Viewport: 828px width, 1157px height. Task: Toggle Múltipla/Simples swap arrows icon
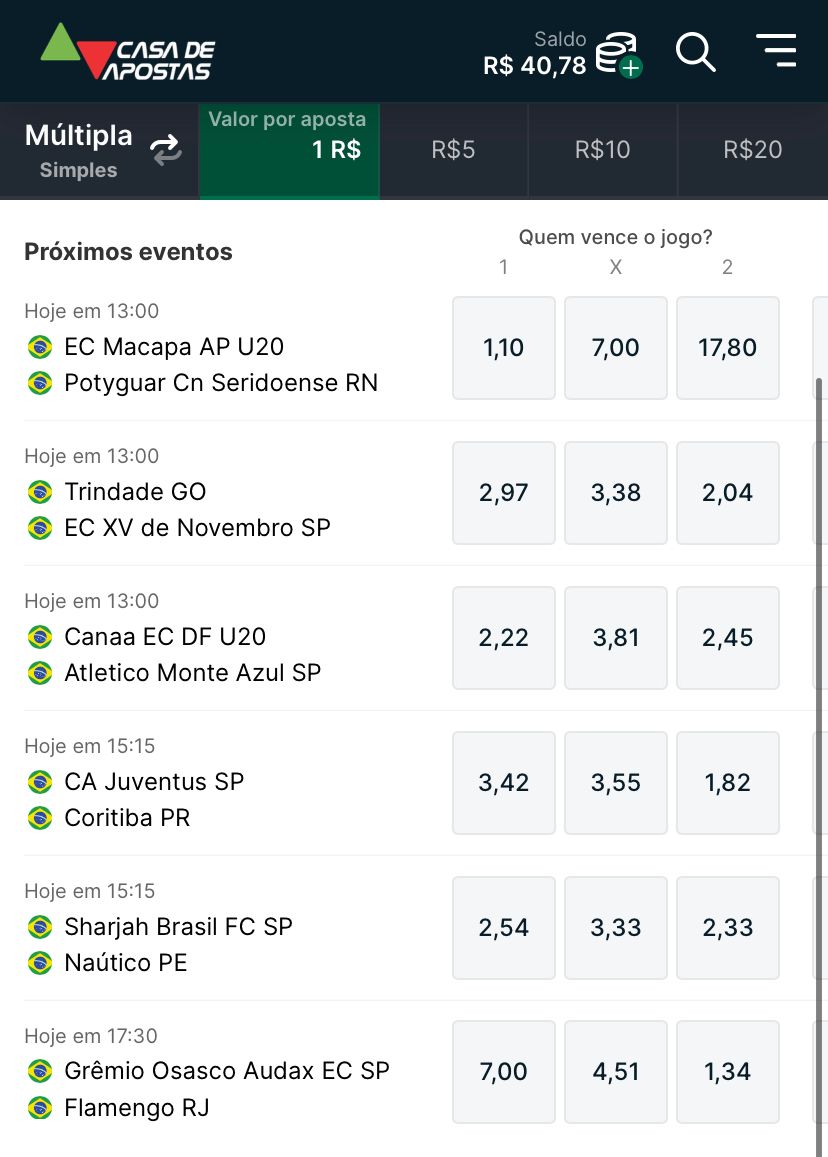(x=166, y=150)
